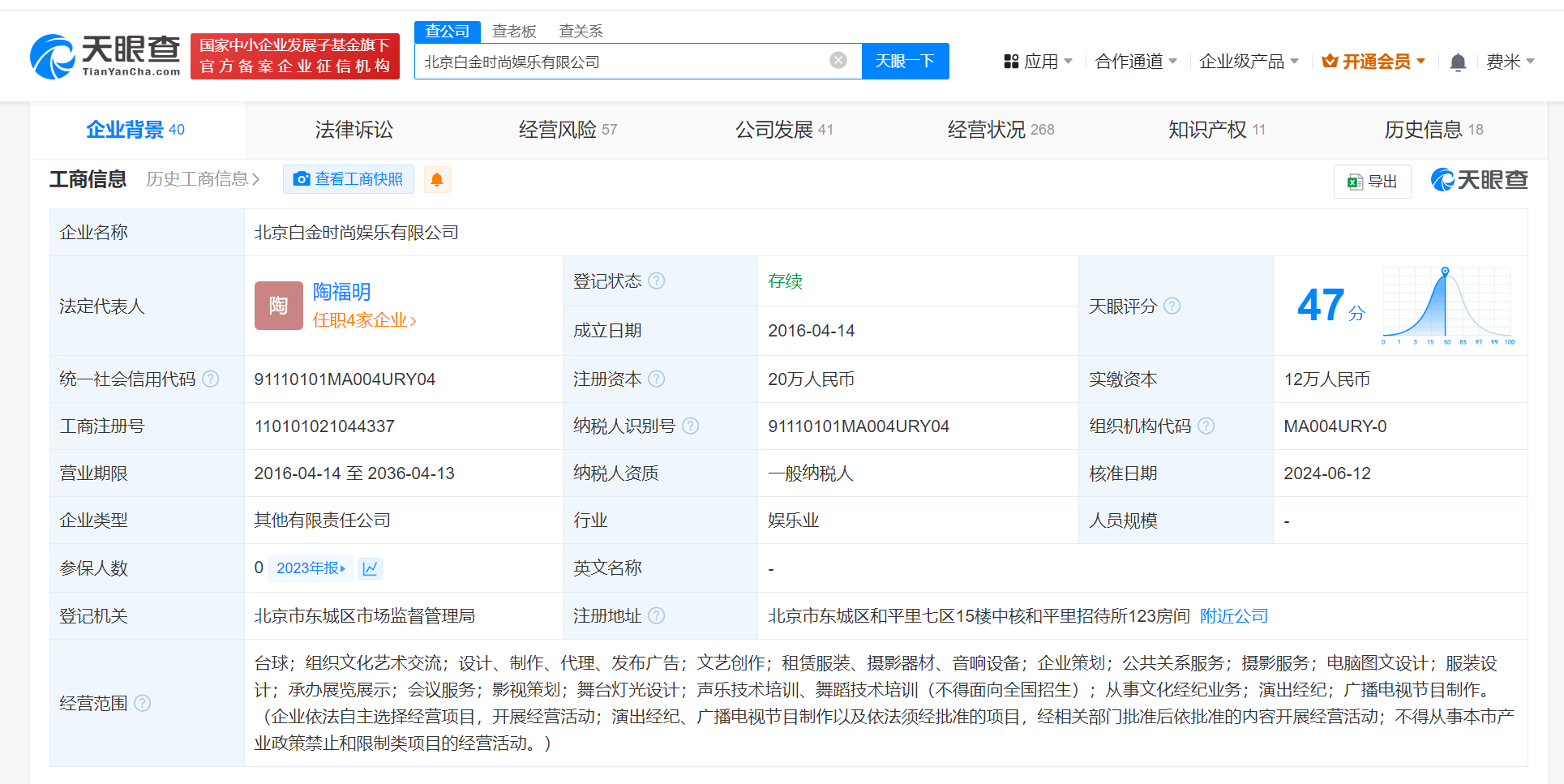Image resolution: width=1564 pixels, height=784 pixels.
Task: Click the 附近公司 link
Action: pyautogui.click(x=1234, y=616)
